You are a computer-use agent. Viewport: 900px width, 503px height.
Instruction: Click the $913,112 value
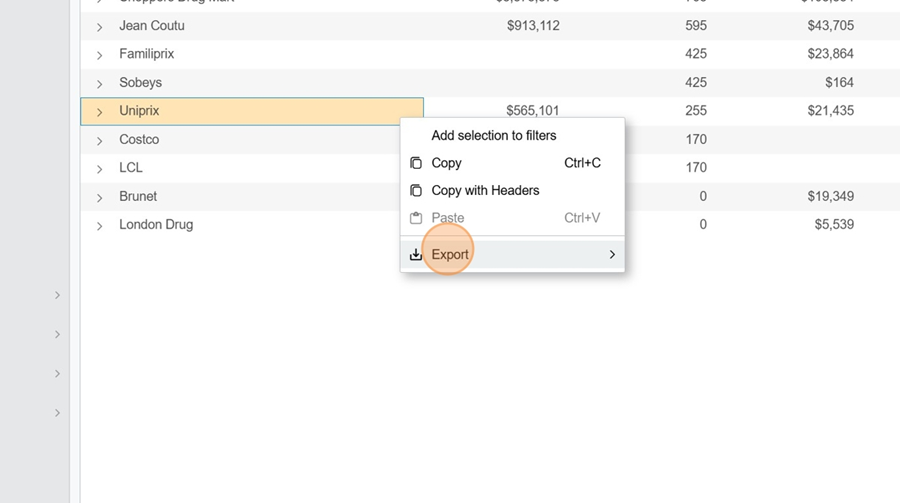533,26
